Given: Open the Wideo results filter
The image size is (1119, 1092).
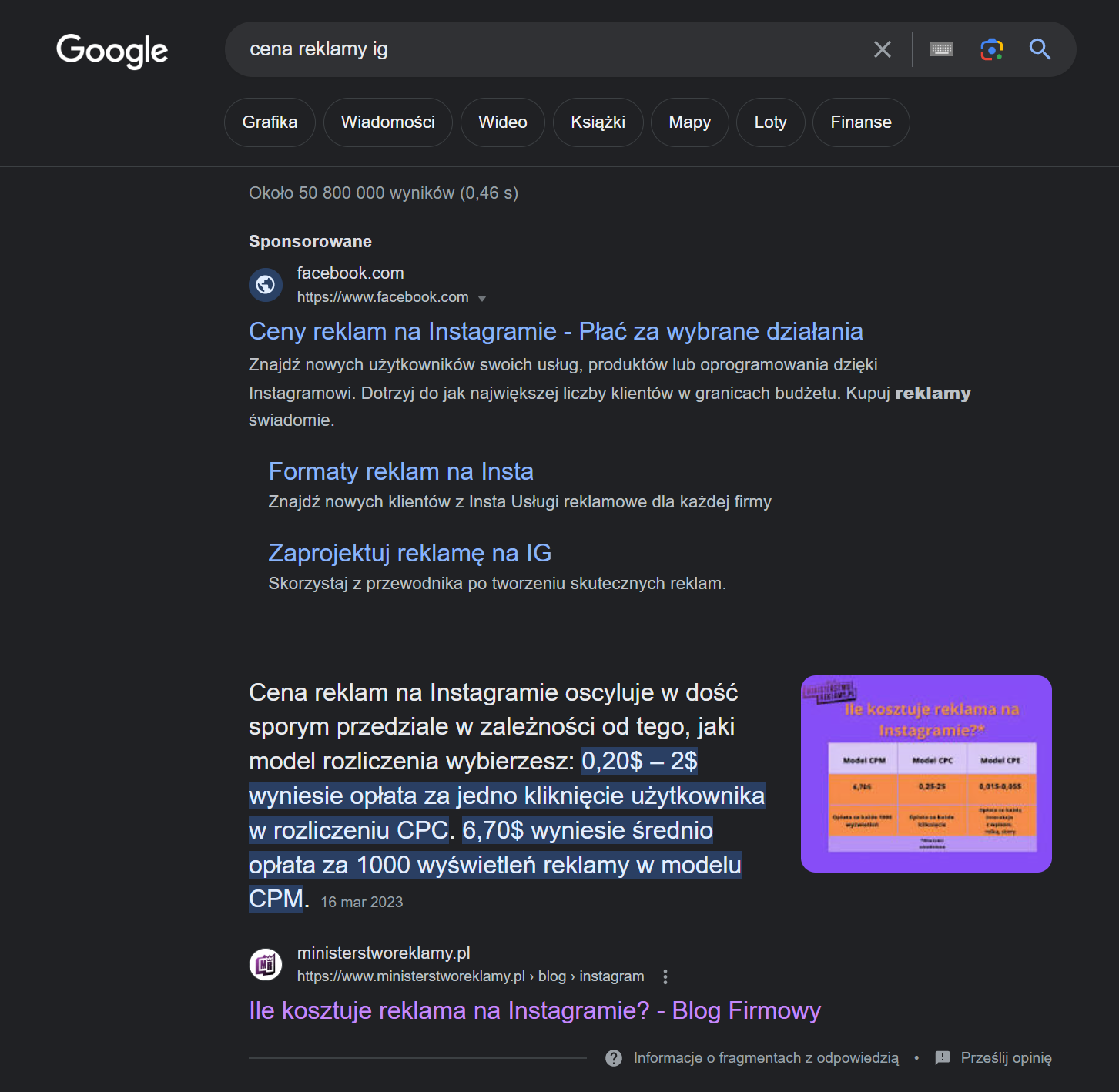Looking at the screenshot, I should pos(503,122).
